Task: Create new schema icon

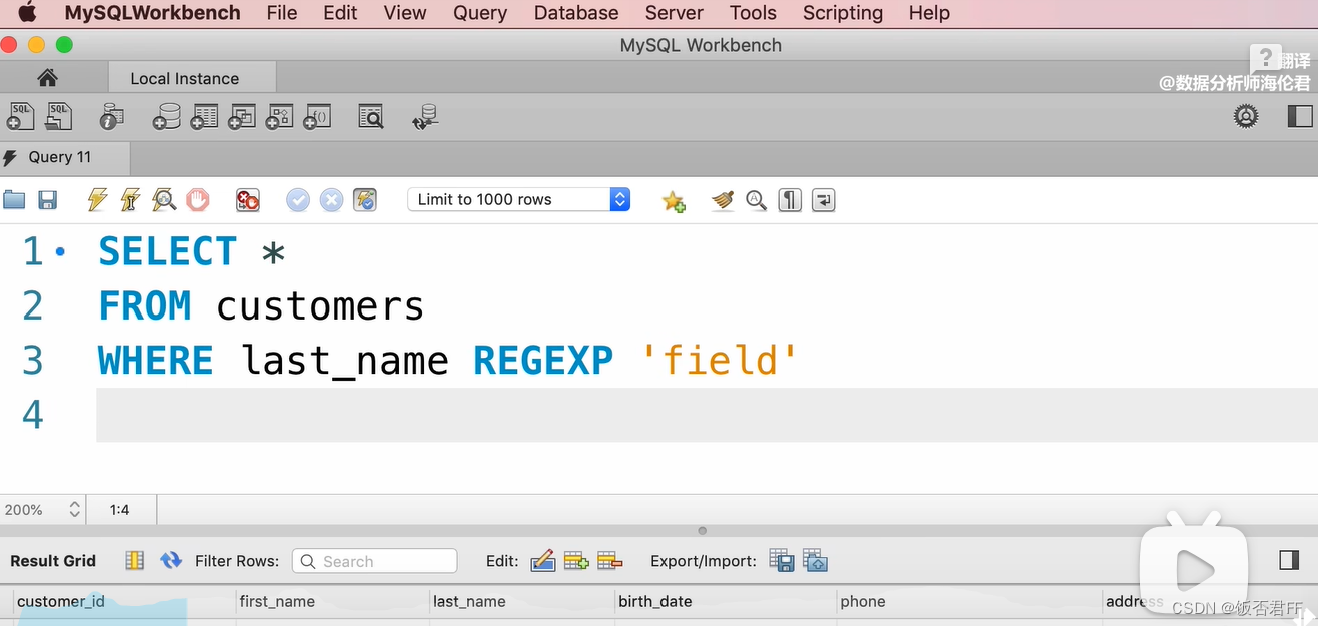Action: pyautogui.click(x=166, y=117)
